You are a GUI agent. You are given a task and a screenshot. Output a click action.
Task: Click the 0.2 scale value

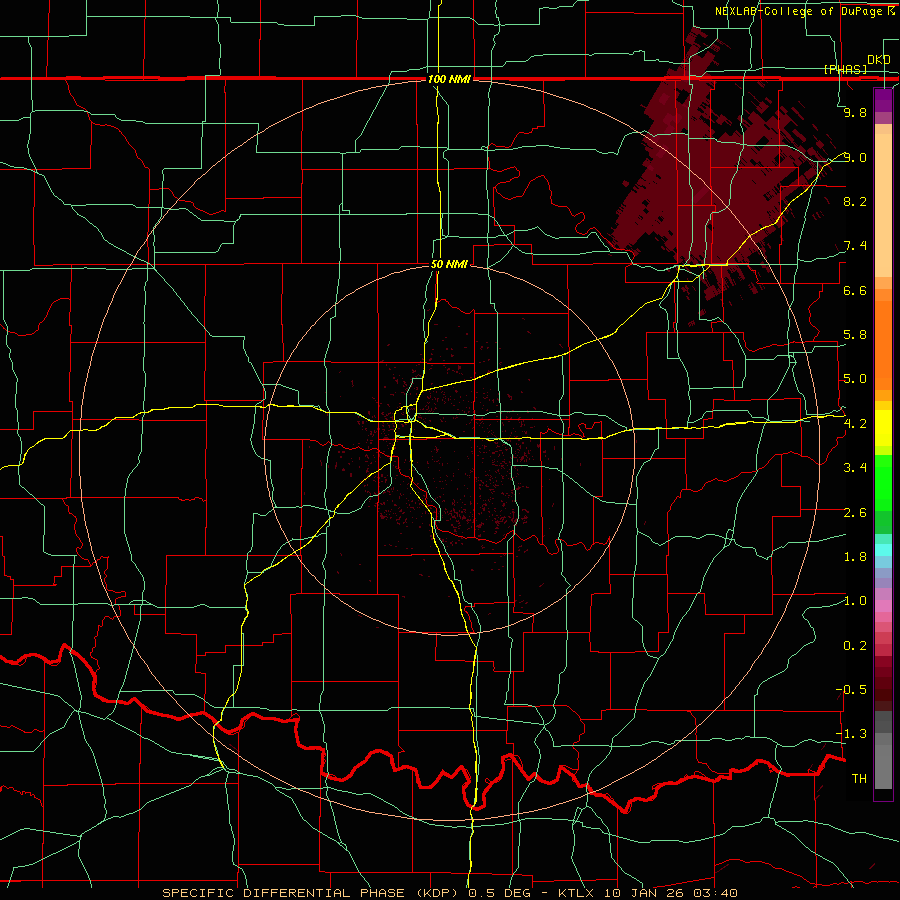pyautogui.click(x=855, y=646)
